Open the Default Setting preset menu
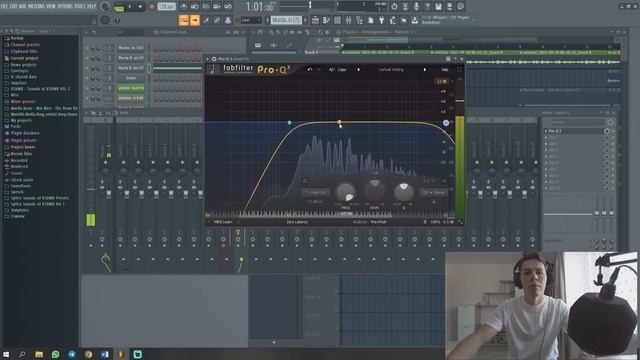 [391, 70]
